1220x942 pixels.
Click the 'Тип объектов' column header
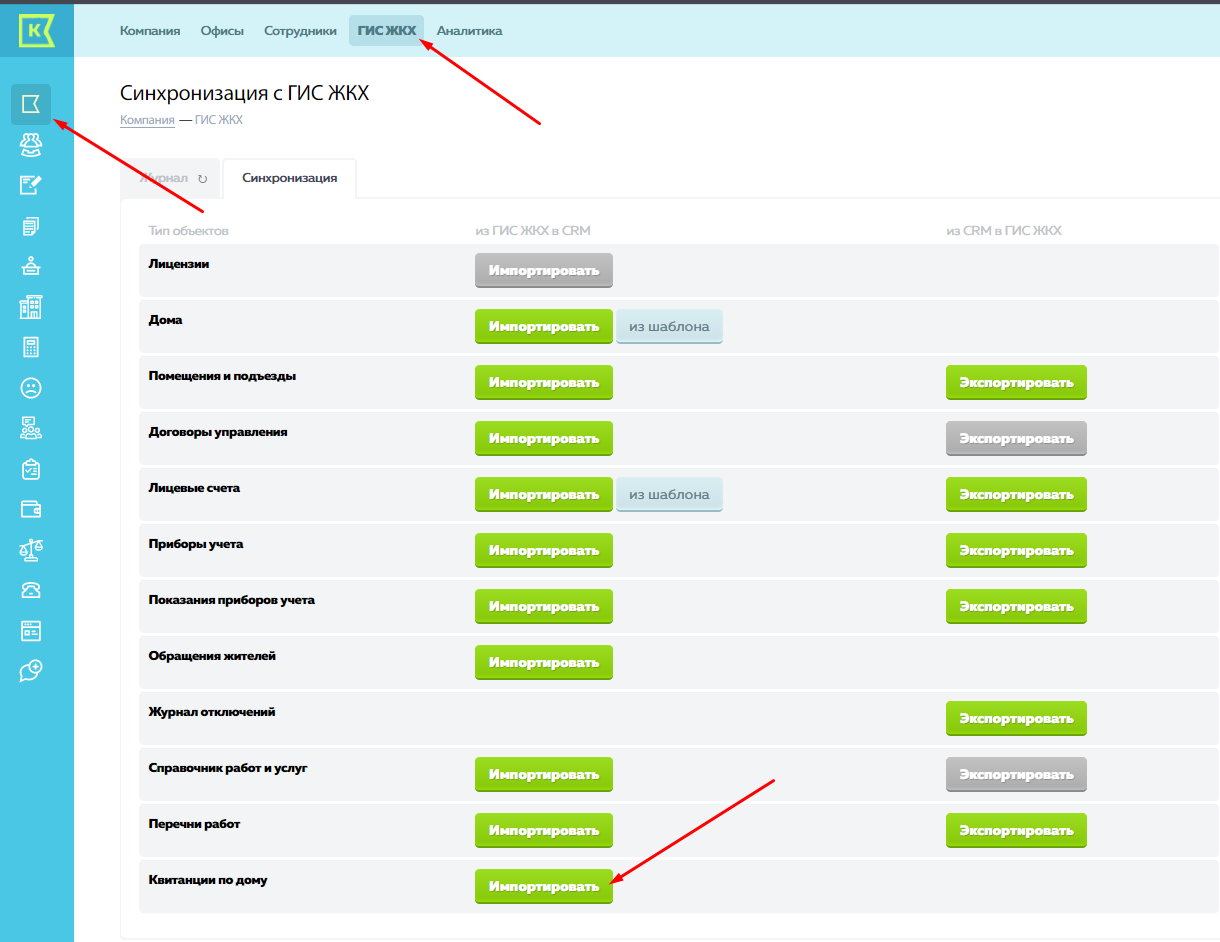(x=189, y=231)
